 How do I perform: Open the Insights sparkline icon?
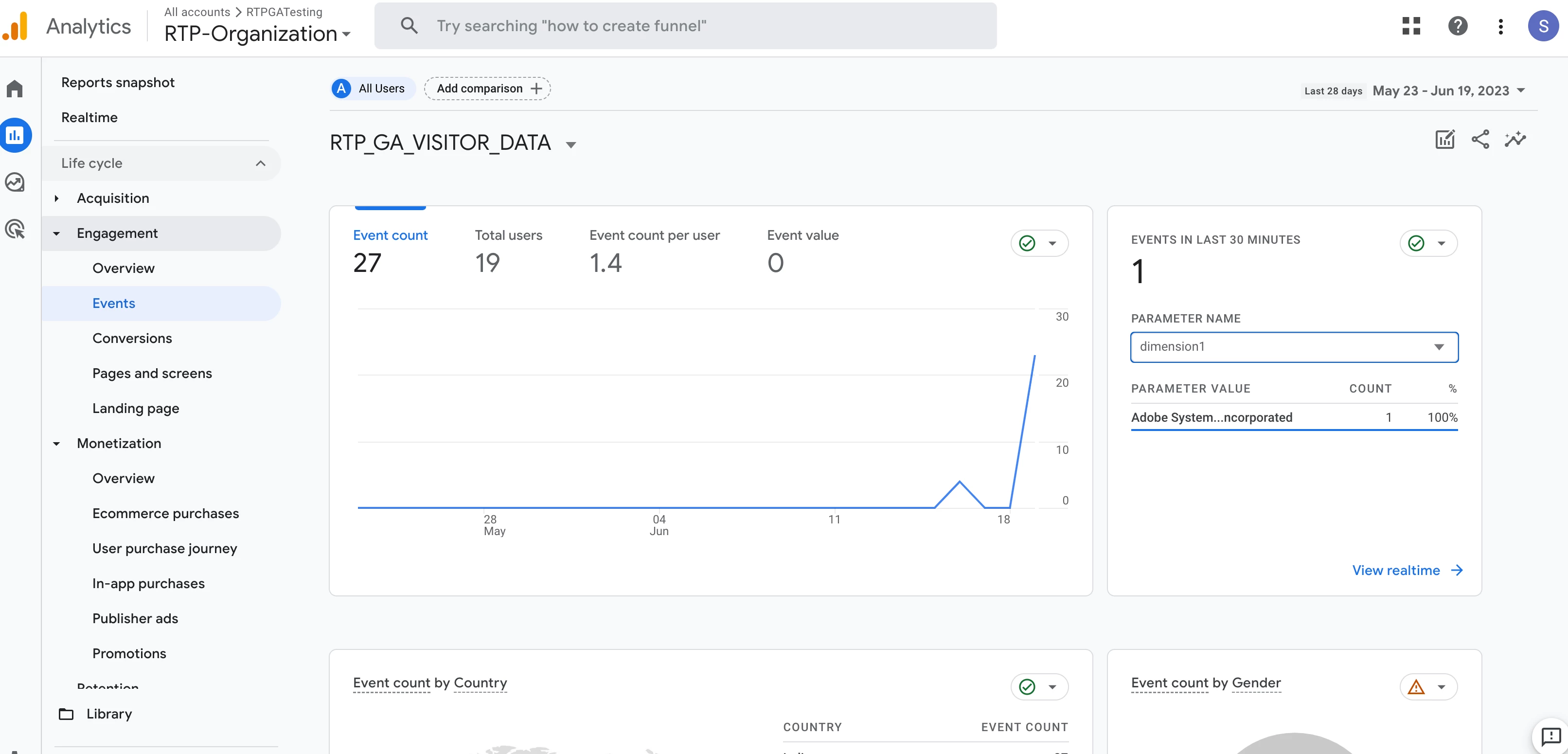[x=1515, y=140]
